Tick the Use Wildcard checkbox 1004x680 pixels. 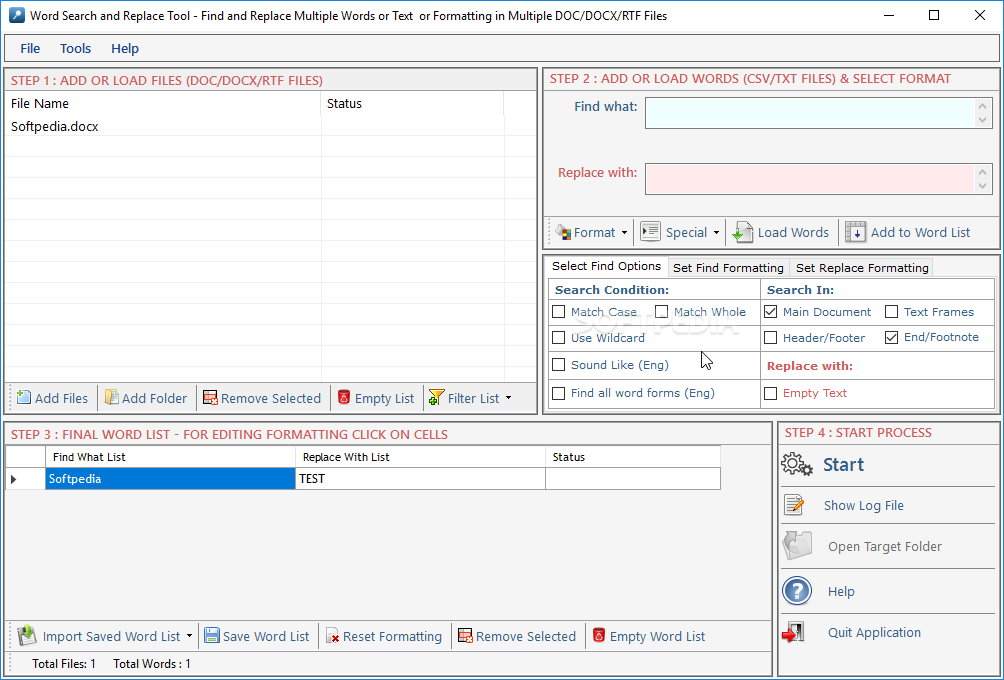558,337
